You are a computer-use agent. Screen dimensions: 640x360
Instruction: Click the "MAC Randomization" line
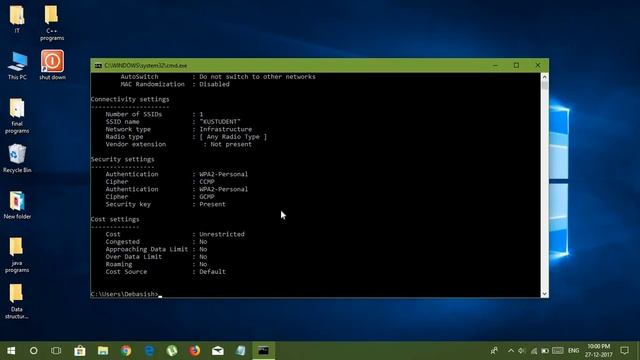[175, 84]
